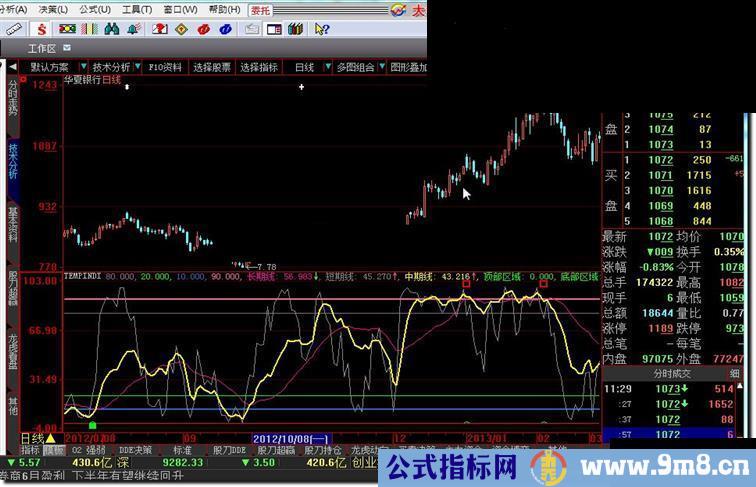
Task: Click the help cursor question icon
Action: point(321,29)
